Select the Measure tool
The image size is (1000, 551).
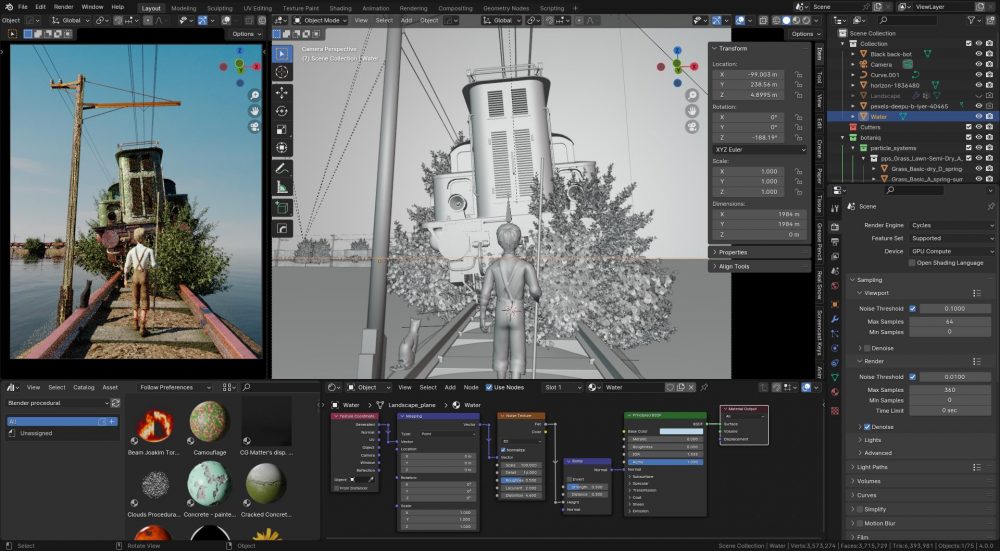click(x=282, y=187)
